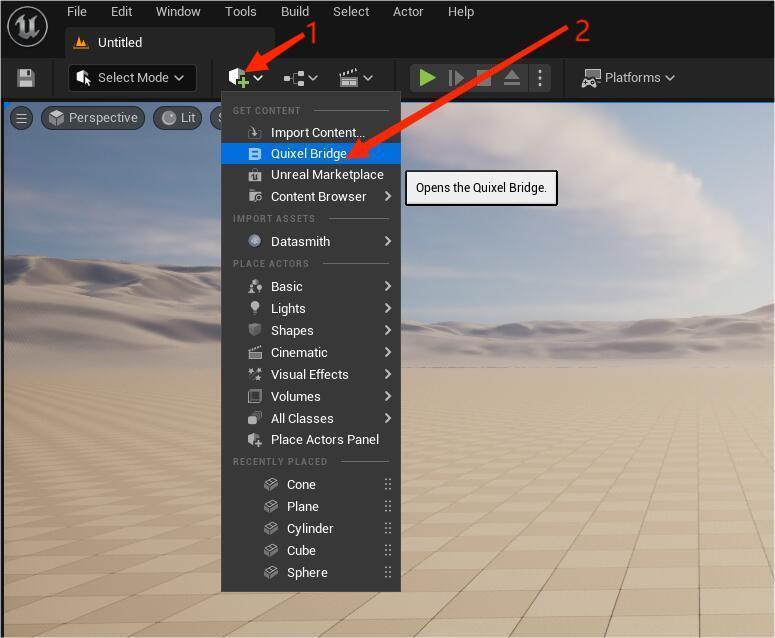Click the Sphere row drag-handle dots
The width and height of the screenshot is (775, 638).
click(x=388, y=573)
